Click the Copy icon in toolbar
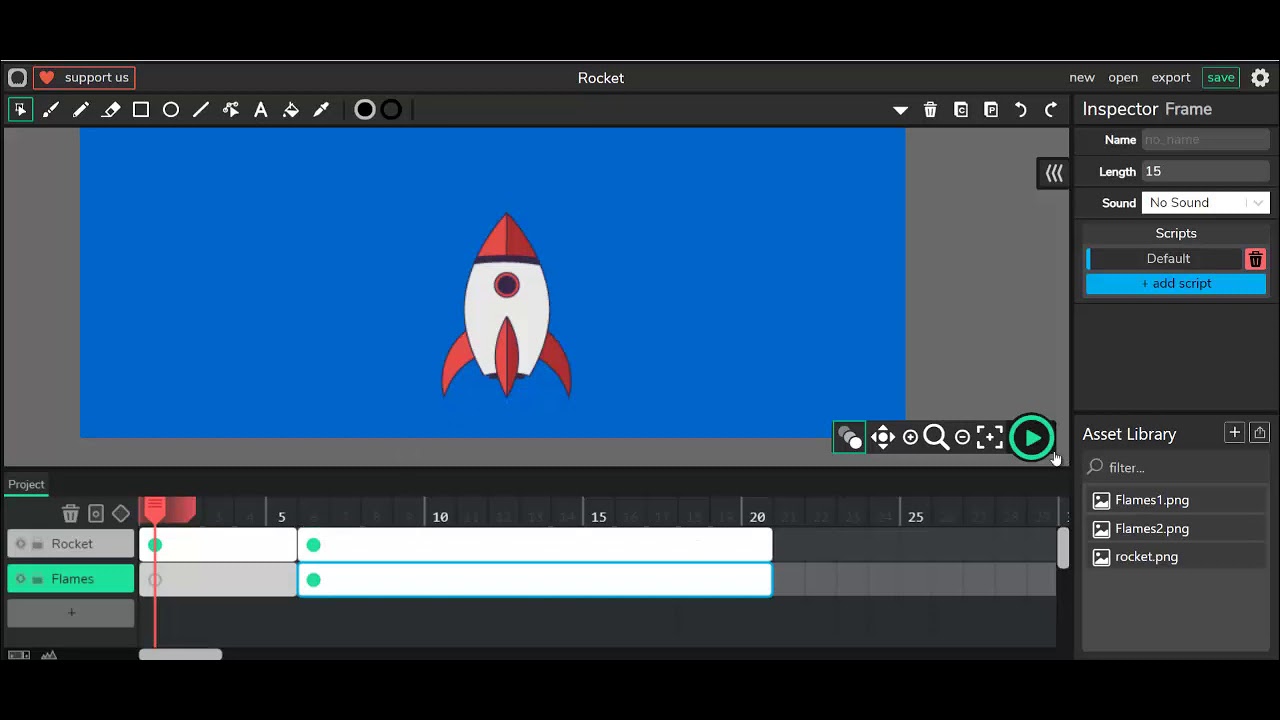This screenshot has height=720, width=1280. [961, 110]
